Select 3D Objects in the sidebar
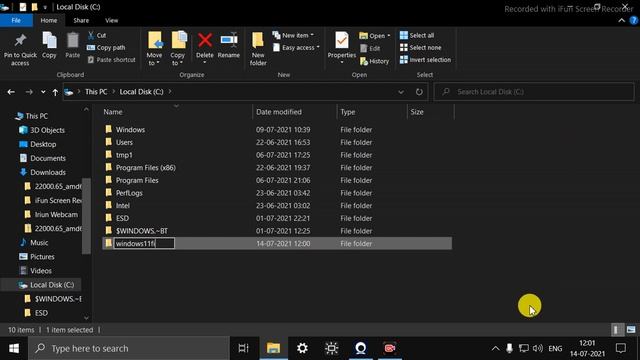 coord(47,130)
